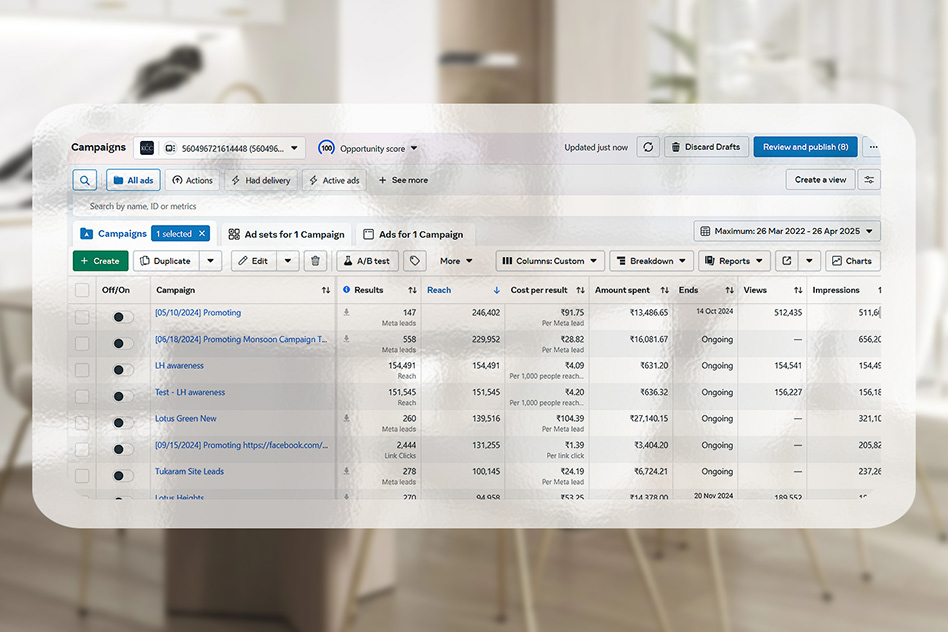Image resolution: width=948 pixels, height=632 pixels.
Task: Click the Results info icon
Action: click(346, 290)
